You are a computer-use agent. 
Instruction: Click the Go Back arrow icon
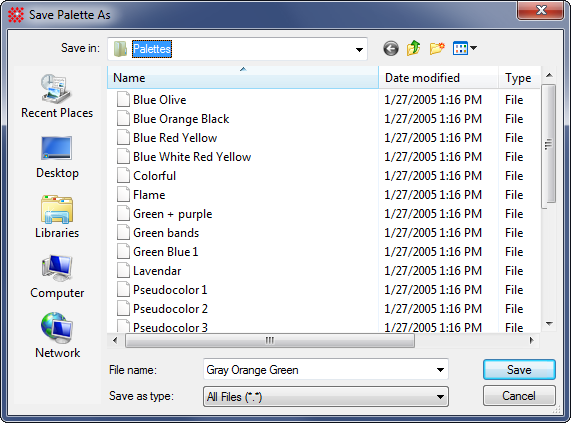pyautogui.click(x=391, y=48)
